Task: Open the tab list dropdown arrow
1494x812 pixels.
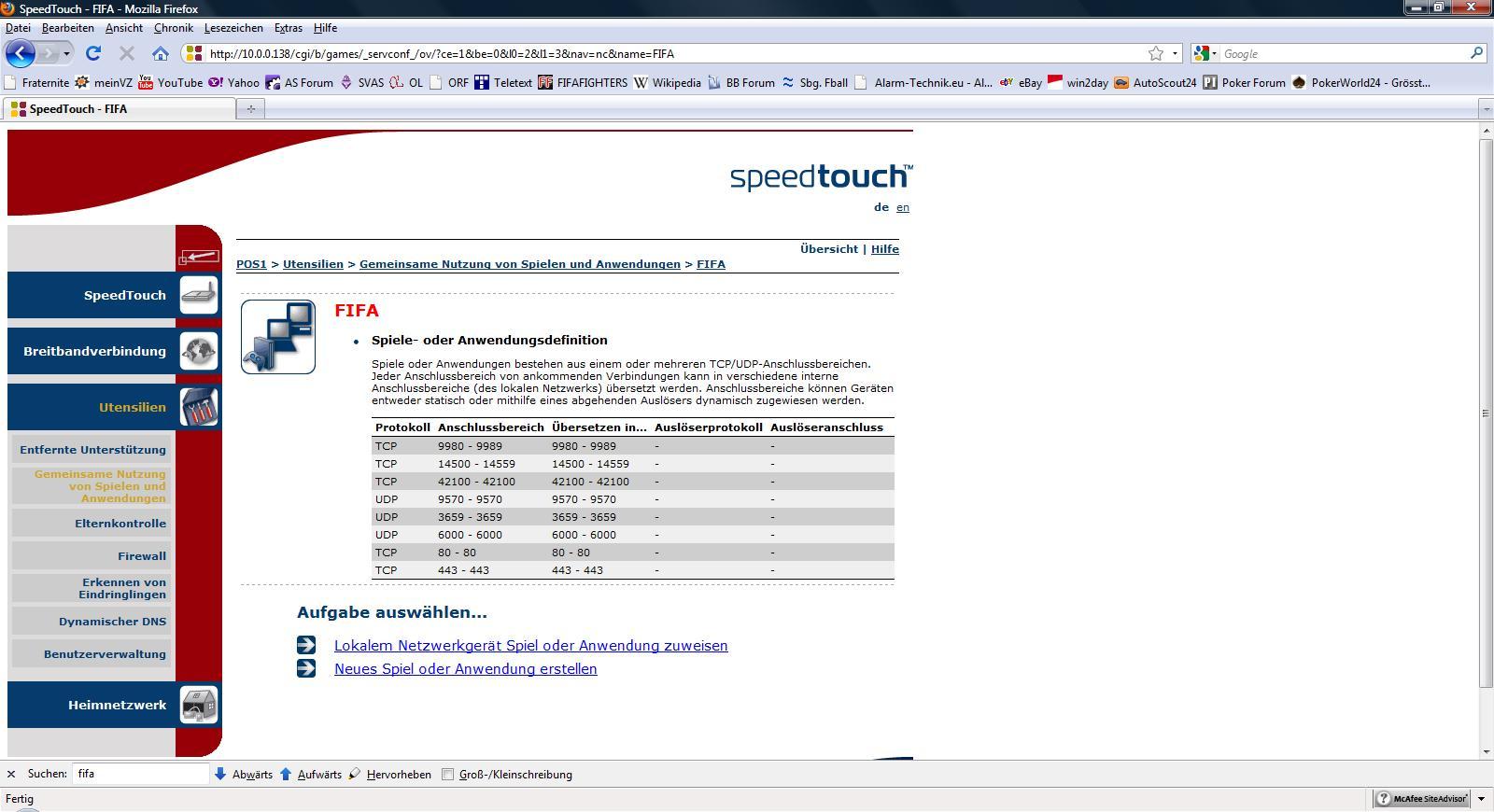Action: [1486, 109]
